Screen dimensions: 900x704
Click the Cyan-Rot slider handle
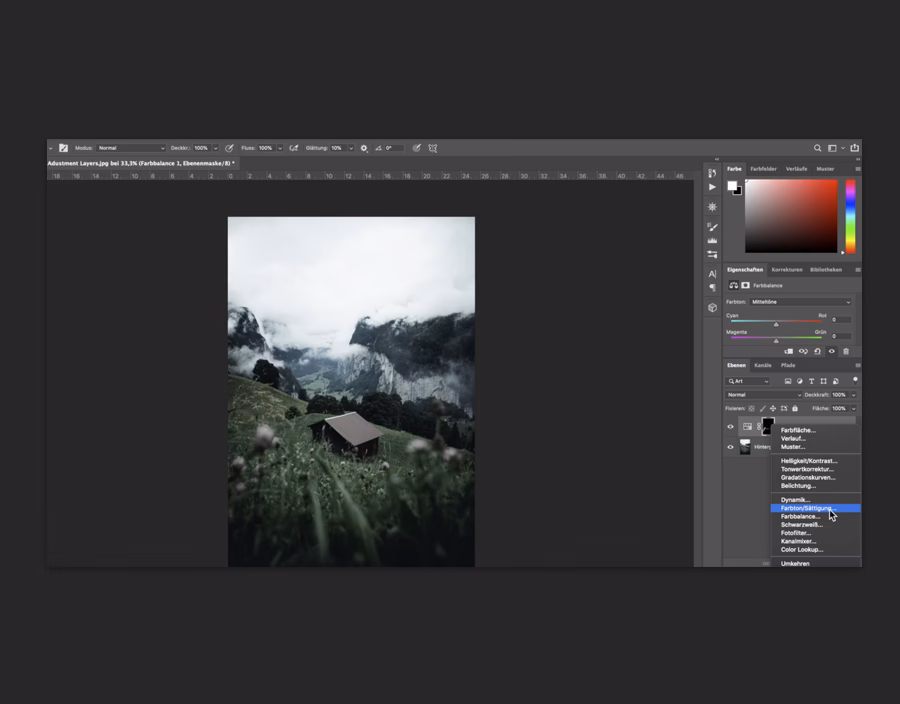776,324
